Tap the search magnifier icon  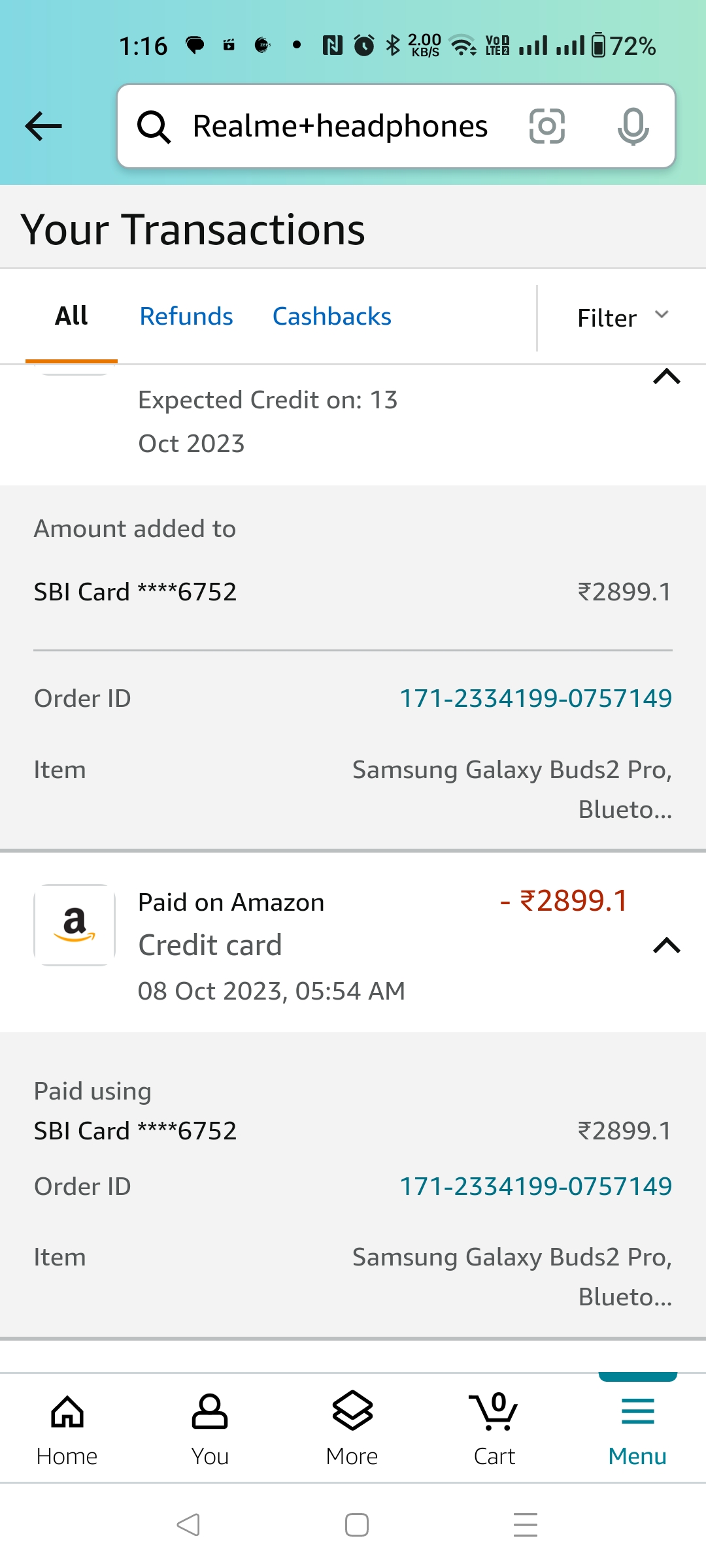point(154,127)
